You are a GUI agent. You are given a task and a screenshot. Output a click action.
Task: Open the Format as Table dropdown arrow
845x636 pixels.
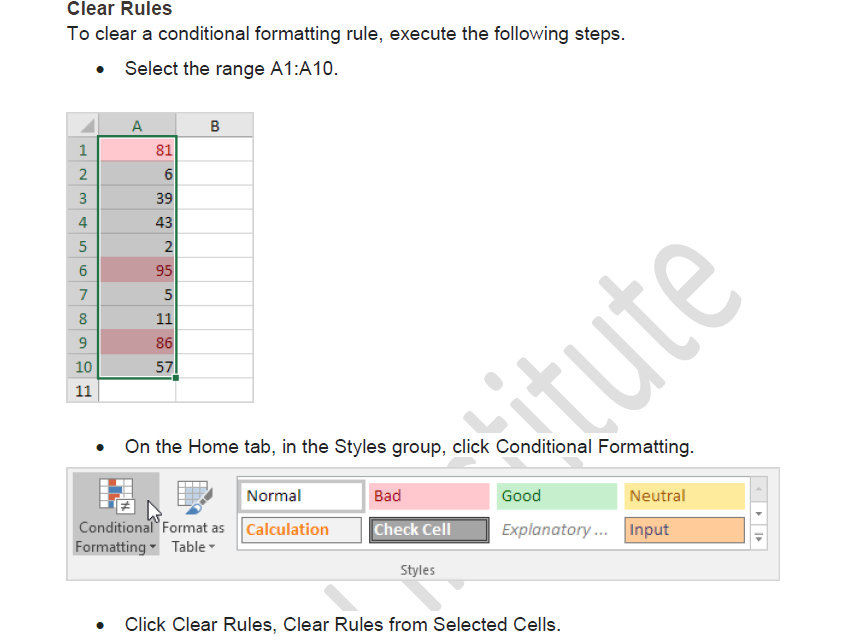point(212,548)
